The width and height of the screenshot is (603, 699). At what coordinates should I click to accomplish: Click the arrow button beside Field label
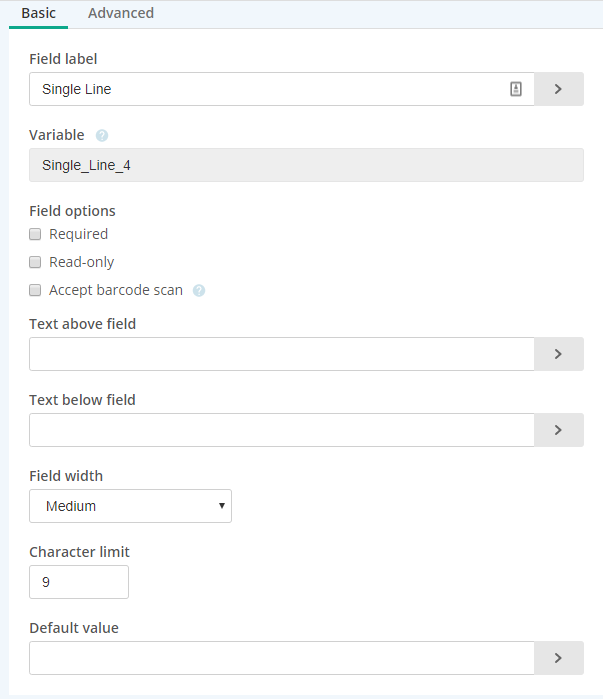coord(558,89)
